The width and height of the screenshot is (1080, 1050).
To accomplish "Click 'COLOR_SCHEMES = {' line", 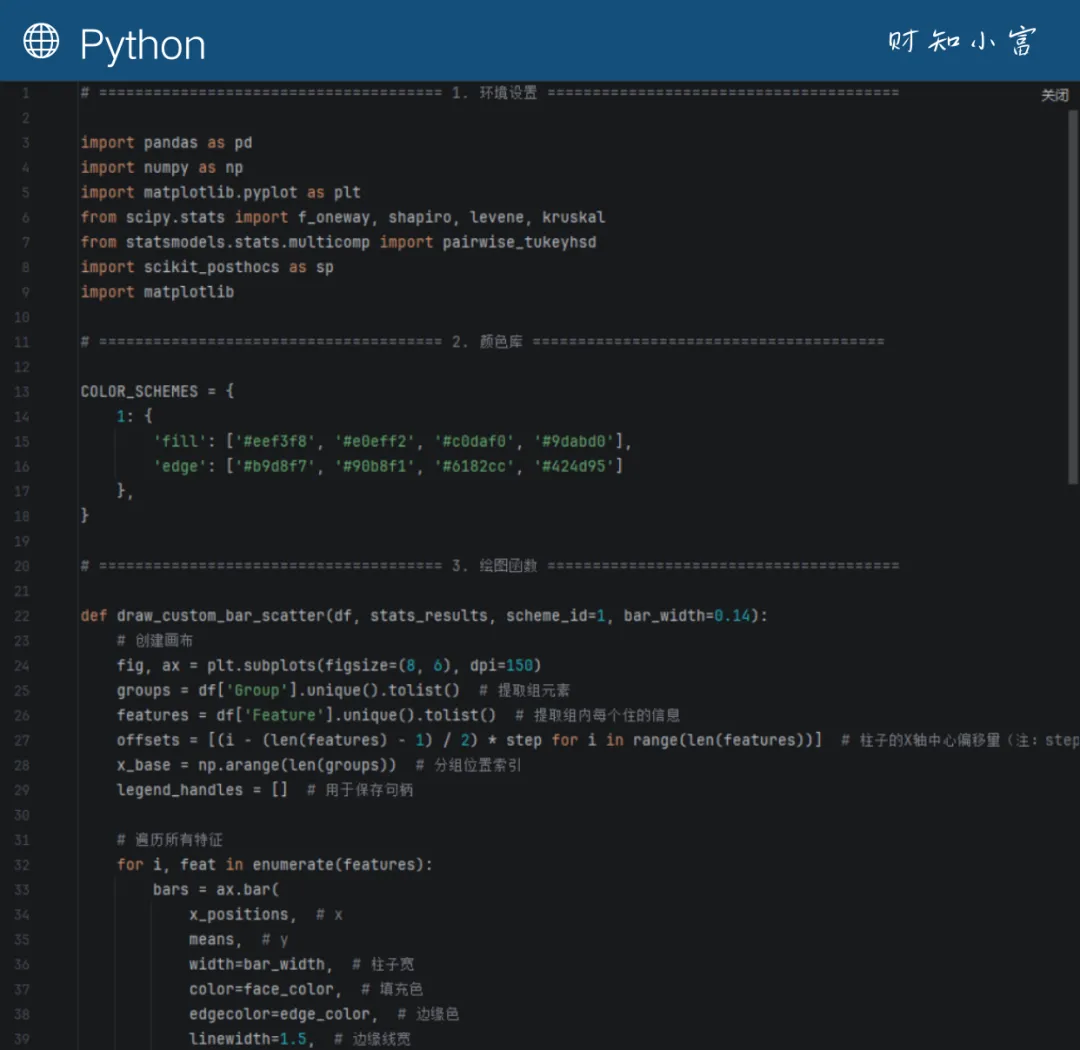I will 158,391.
